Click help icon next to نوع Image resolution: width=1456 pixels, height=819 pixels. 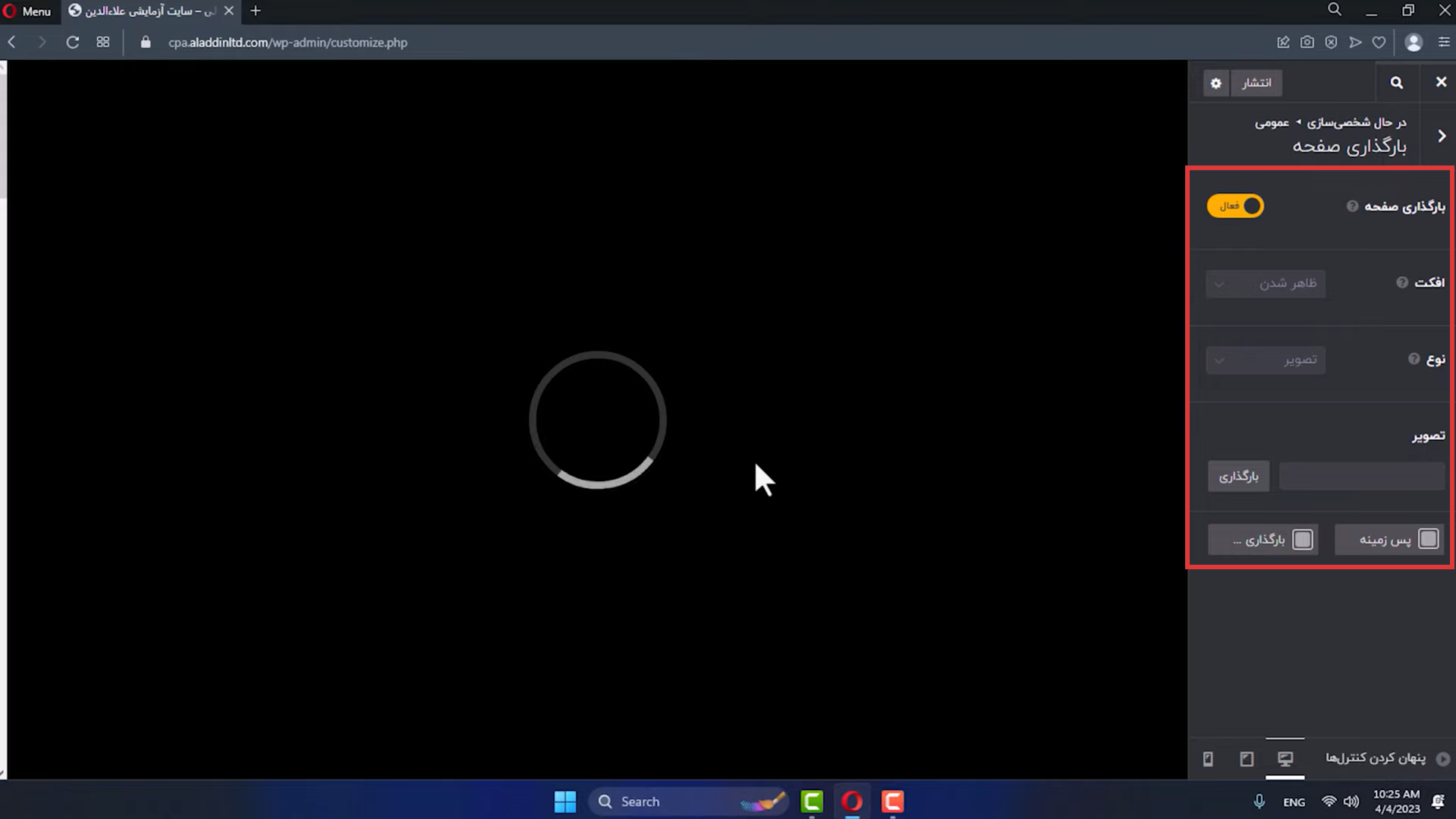1414,359
